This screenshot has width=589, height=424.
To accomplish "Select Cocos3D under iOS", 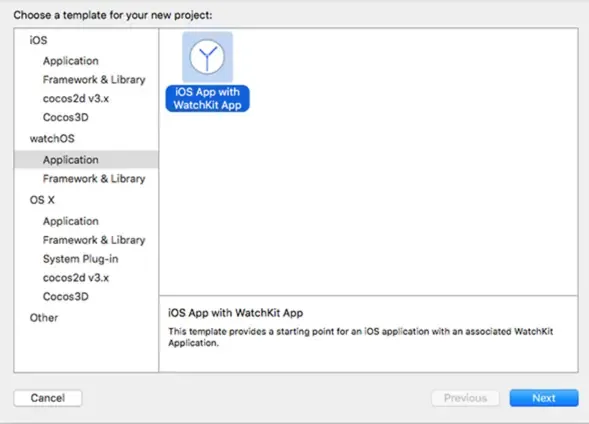I will click(66, 117).
